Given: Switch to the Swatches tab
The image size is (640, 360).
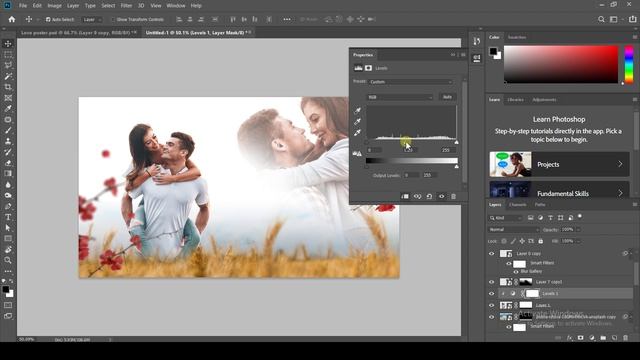Looking at the screenshot, I should 517,37.
